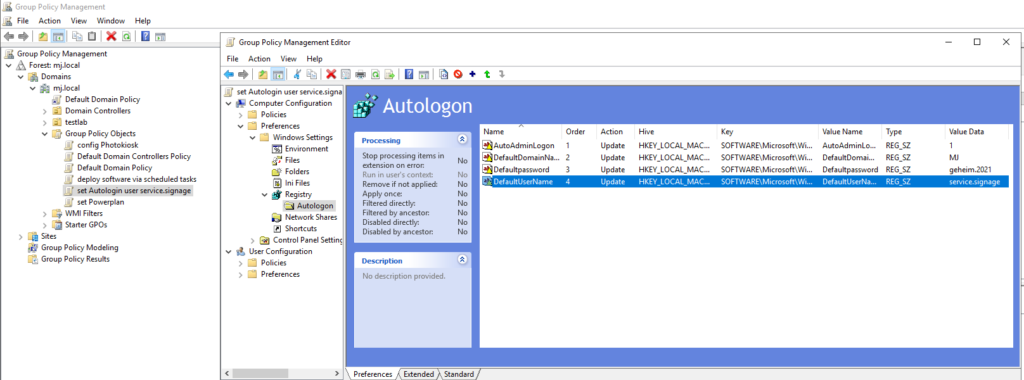Click Up folder icon in Group Policy Management toolbar
Image resolution: width=1024 pixels, height=380 pixels.
[x=43, y=37]
